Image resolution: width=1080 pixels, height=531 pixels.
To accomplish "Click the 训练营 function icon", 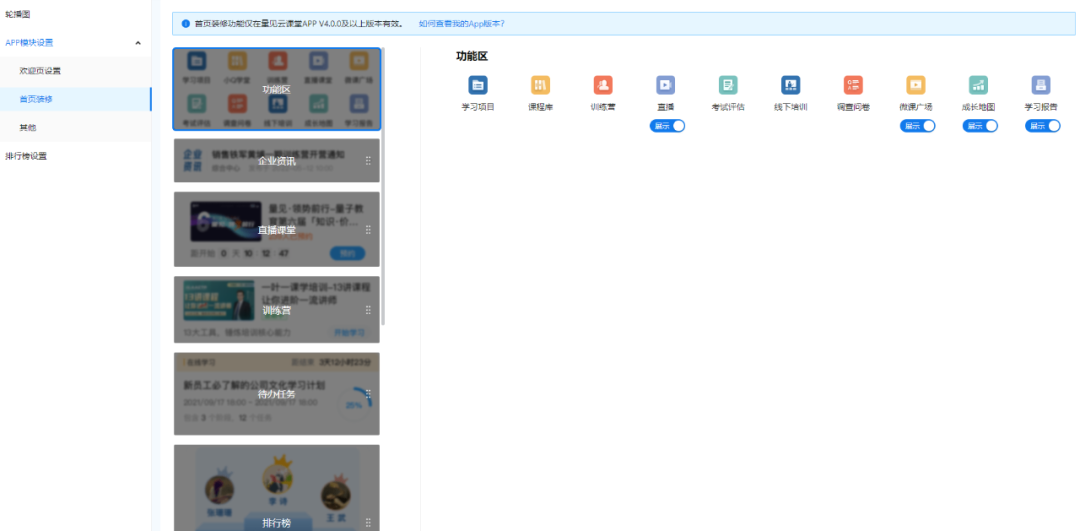I will point(603,86).
